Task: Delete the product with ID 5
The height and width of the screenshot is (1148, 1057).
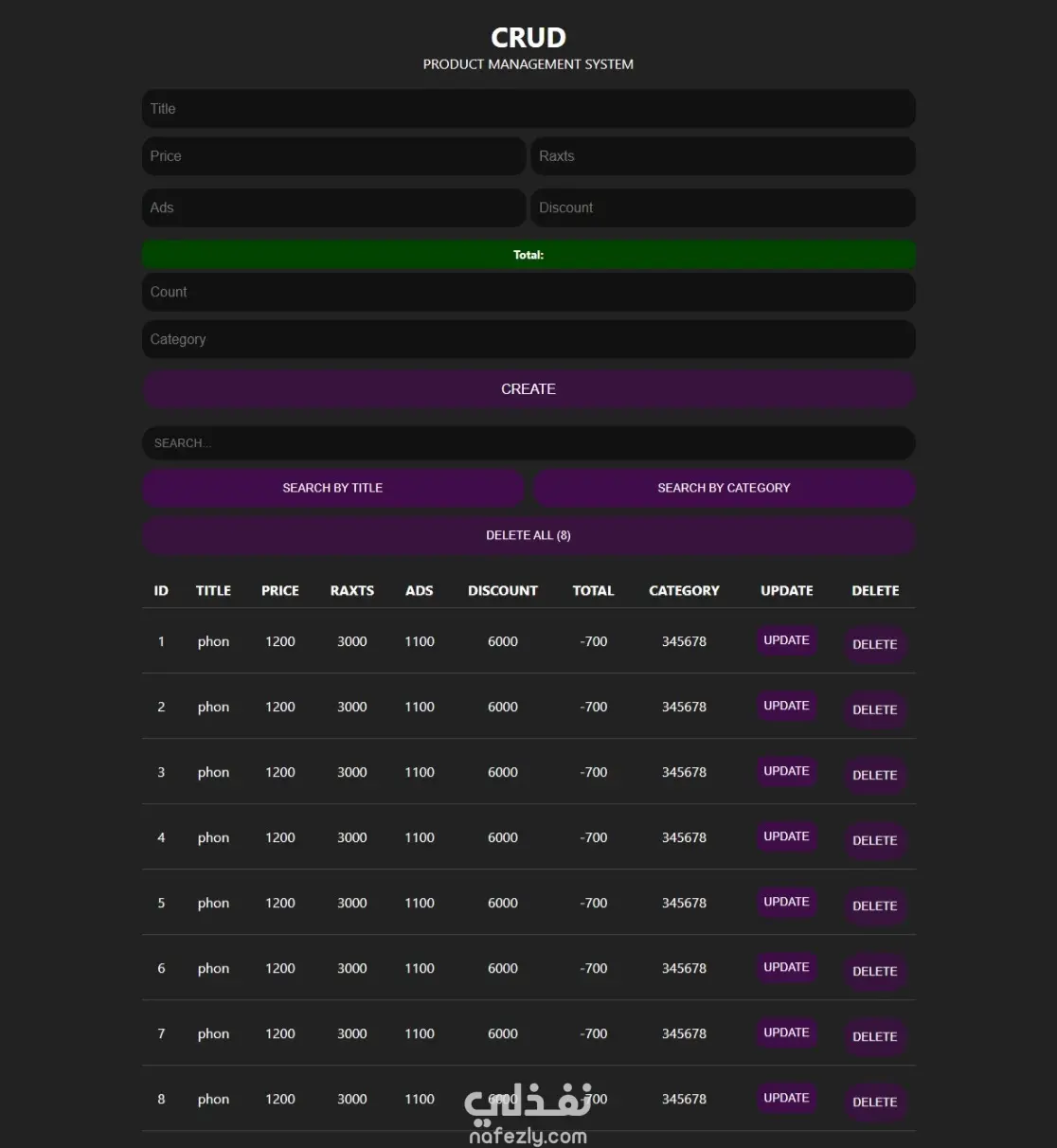Action: pos(875,906)
